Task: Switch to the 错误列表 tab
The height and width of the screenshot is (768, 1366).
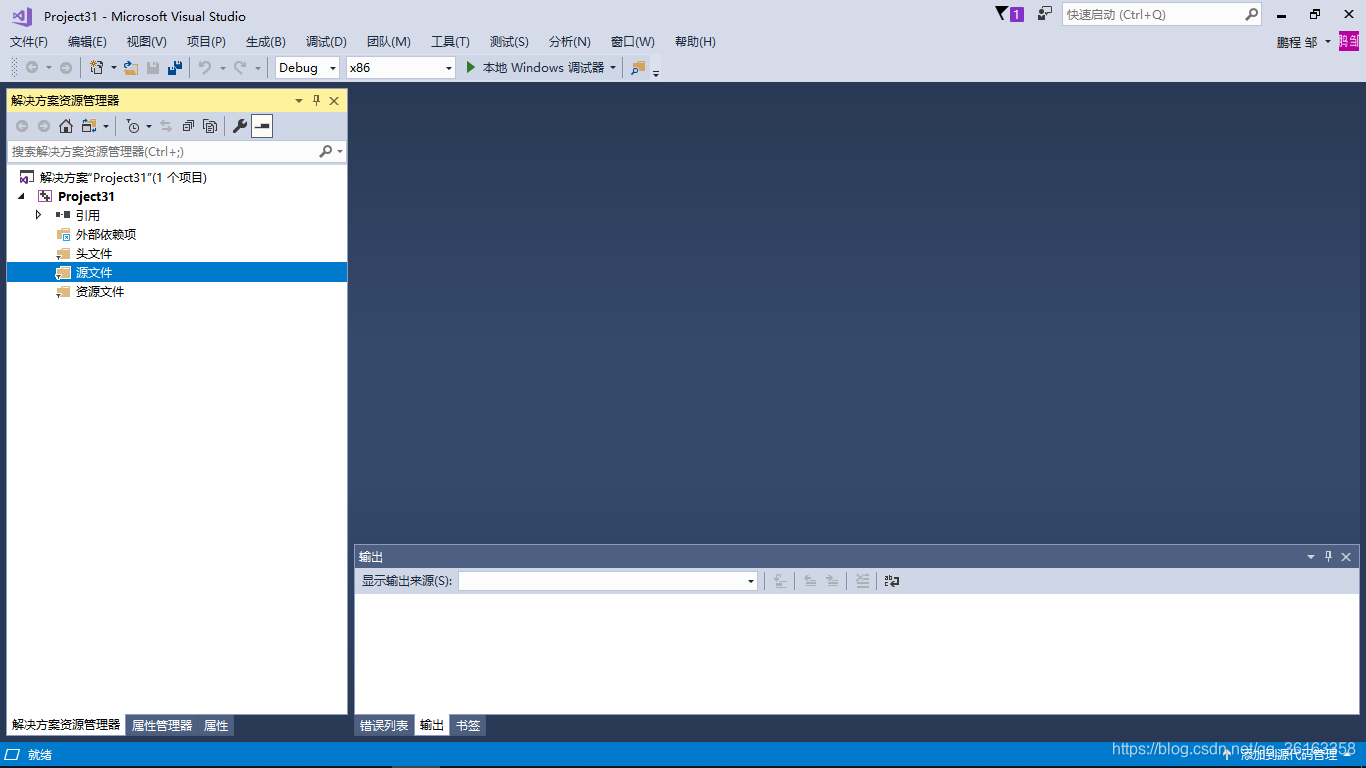Action: (x=384, y=725)
